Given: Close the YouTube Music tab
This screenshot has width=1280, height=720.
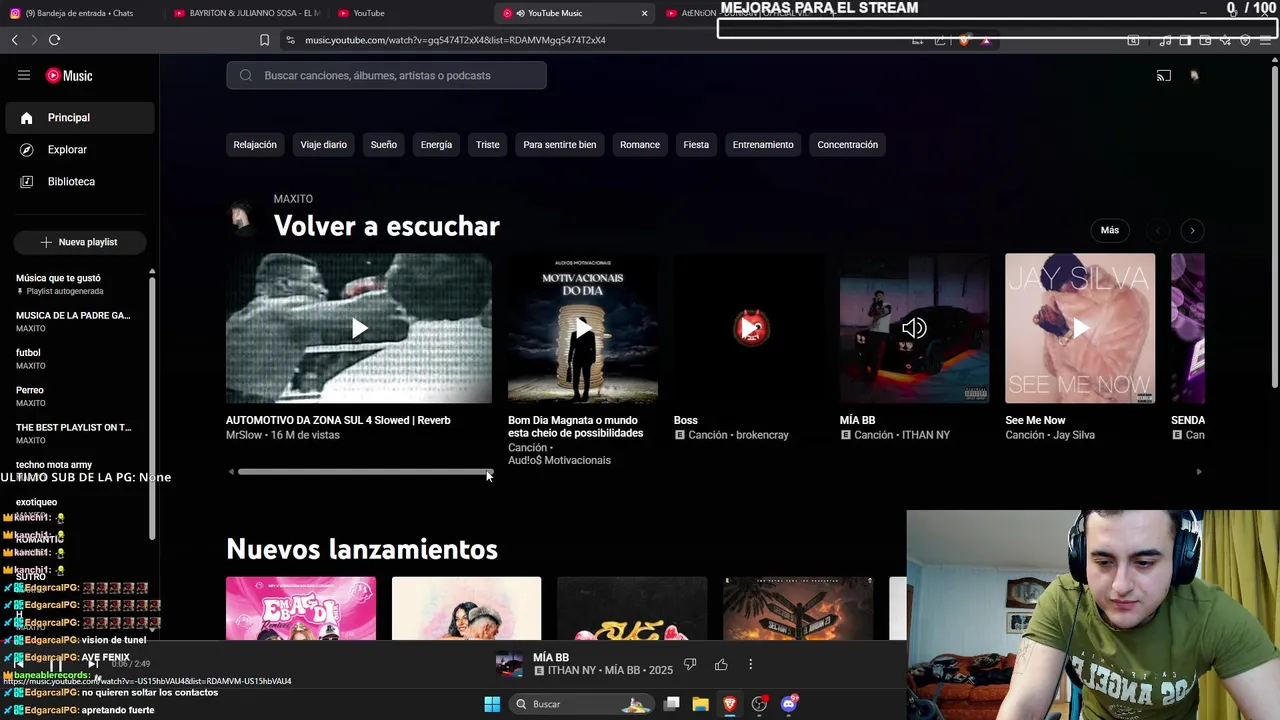Looking at the screenshot, I should tap(644, 13).
